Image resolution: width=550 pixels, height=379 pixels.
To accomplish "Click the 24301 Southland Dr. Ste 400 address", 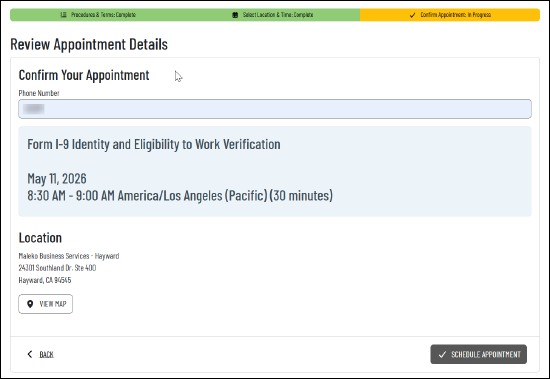I will [57, 268].
